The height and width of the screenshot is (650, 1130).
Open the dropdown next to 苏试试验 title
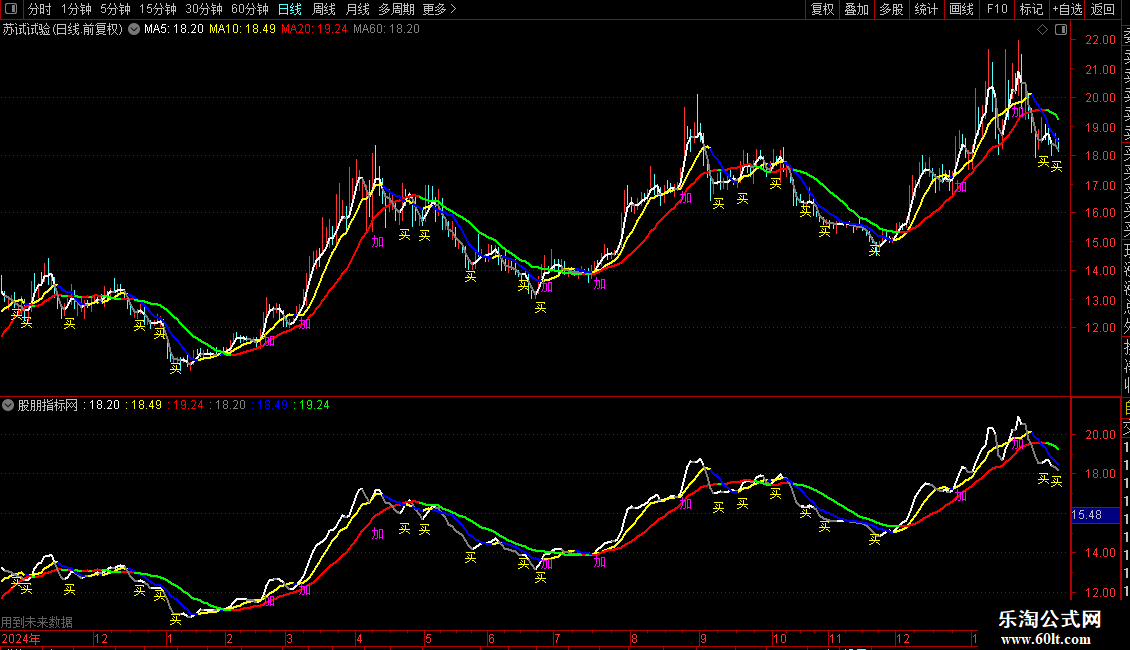(x=134, y=30)
